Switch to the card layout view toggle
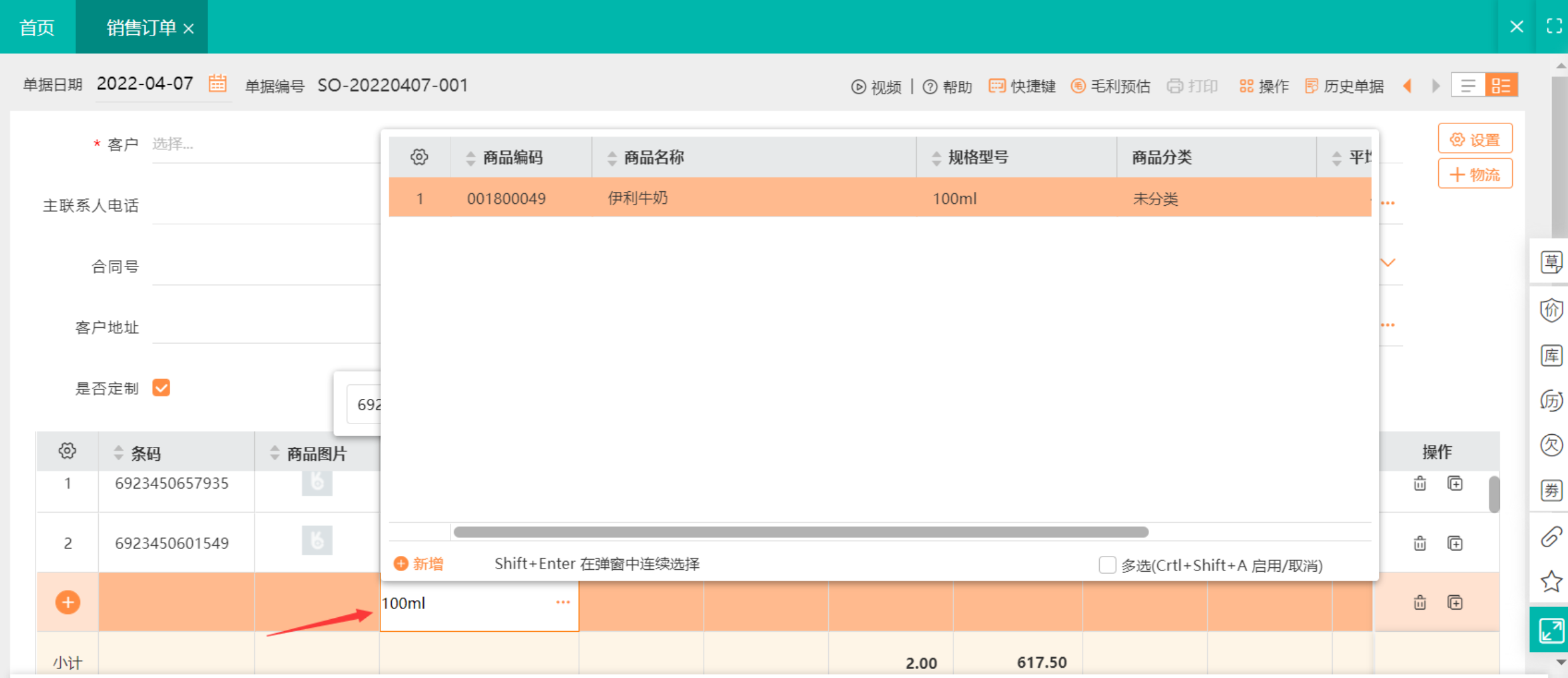Viewport: 1568px width, 678px height. (x=1501, y=85)
